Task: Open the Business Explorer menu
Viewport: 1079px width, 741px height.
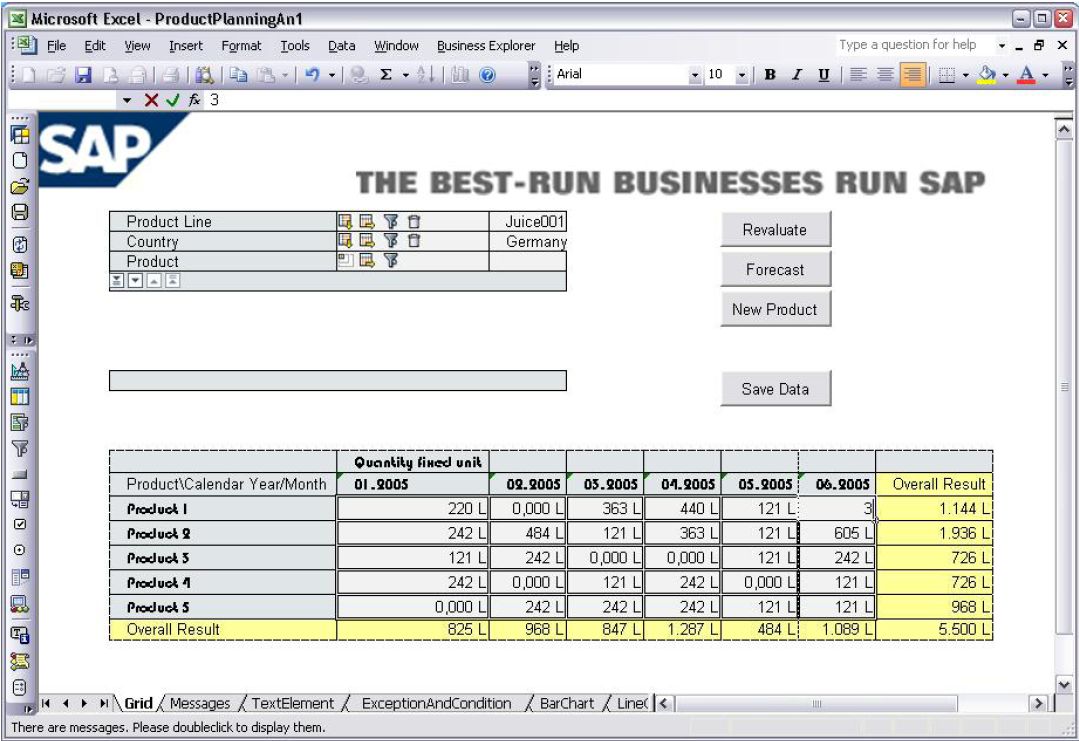Action: 486,46
